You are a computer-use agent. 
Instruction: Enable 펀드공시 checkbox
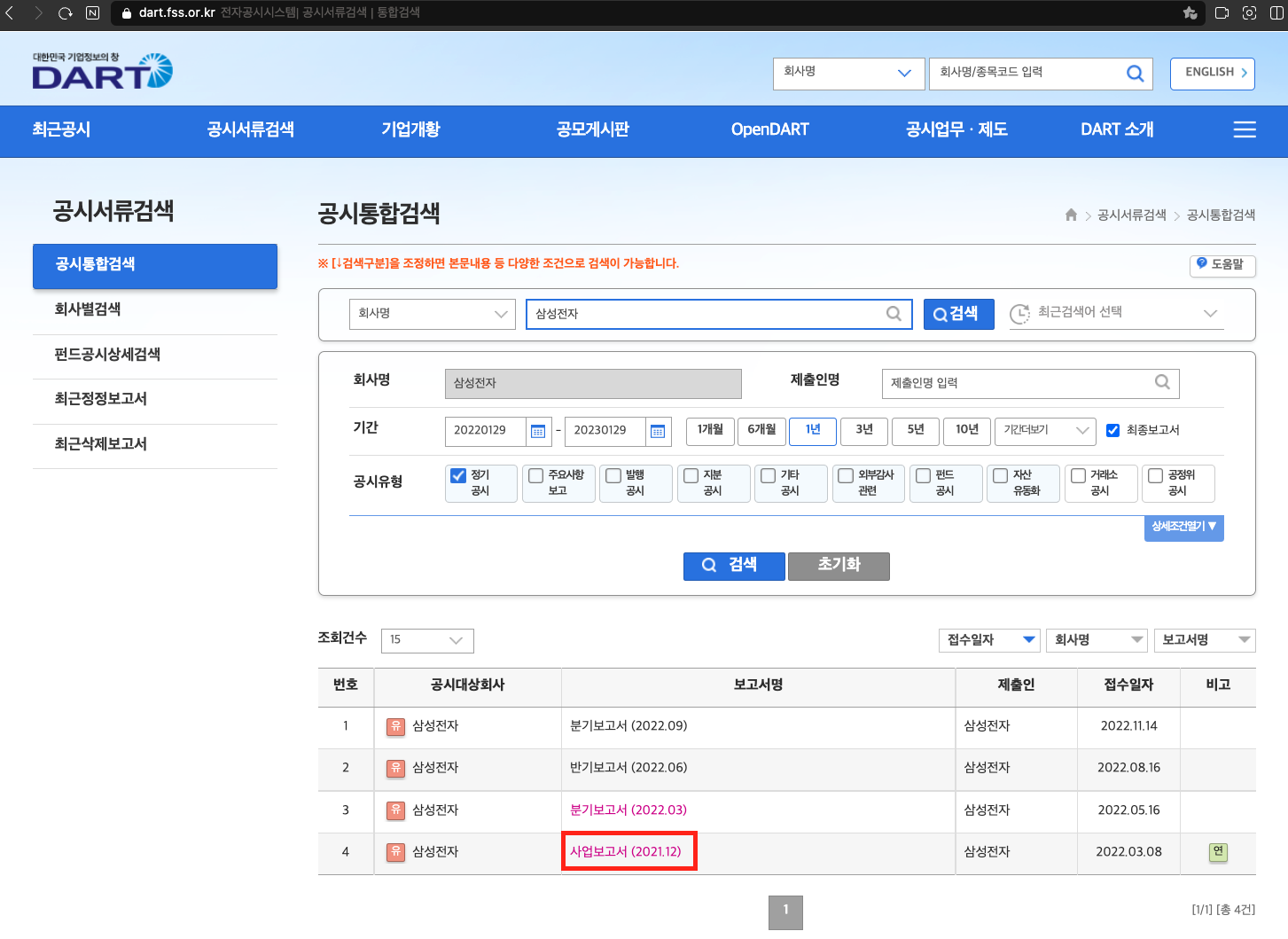923,475
